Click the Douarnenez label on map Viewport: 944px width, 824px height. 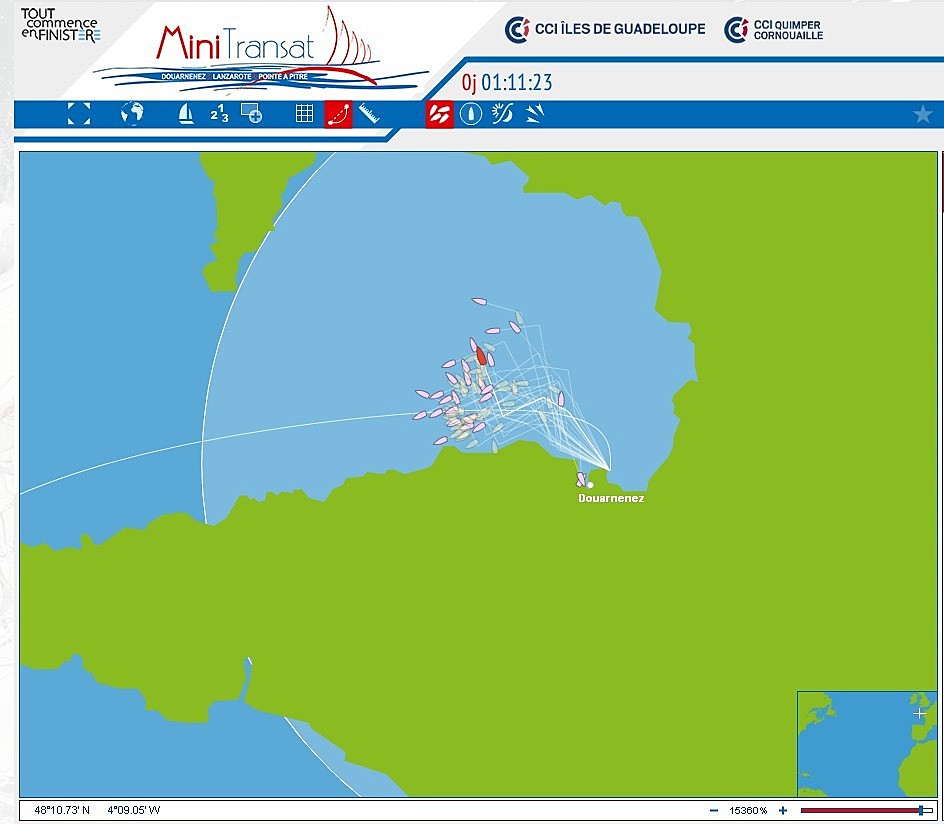[611, 498]
